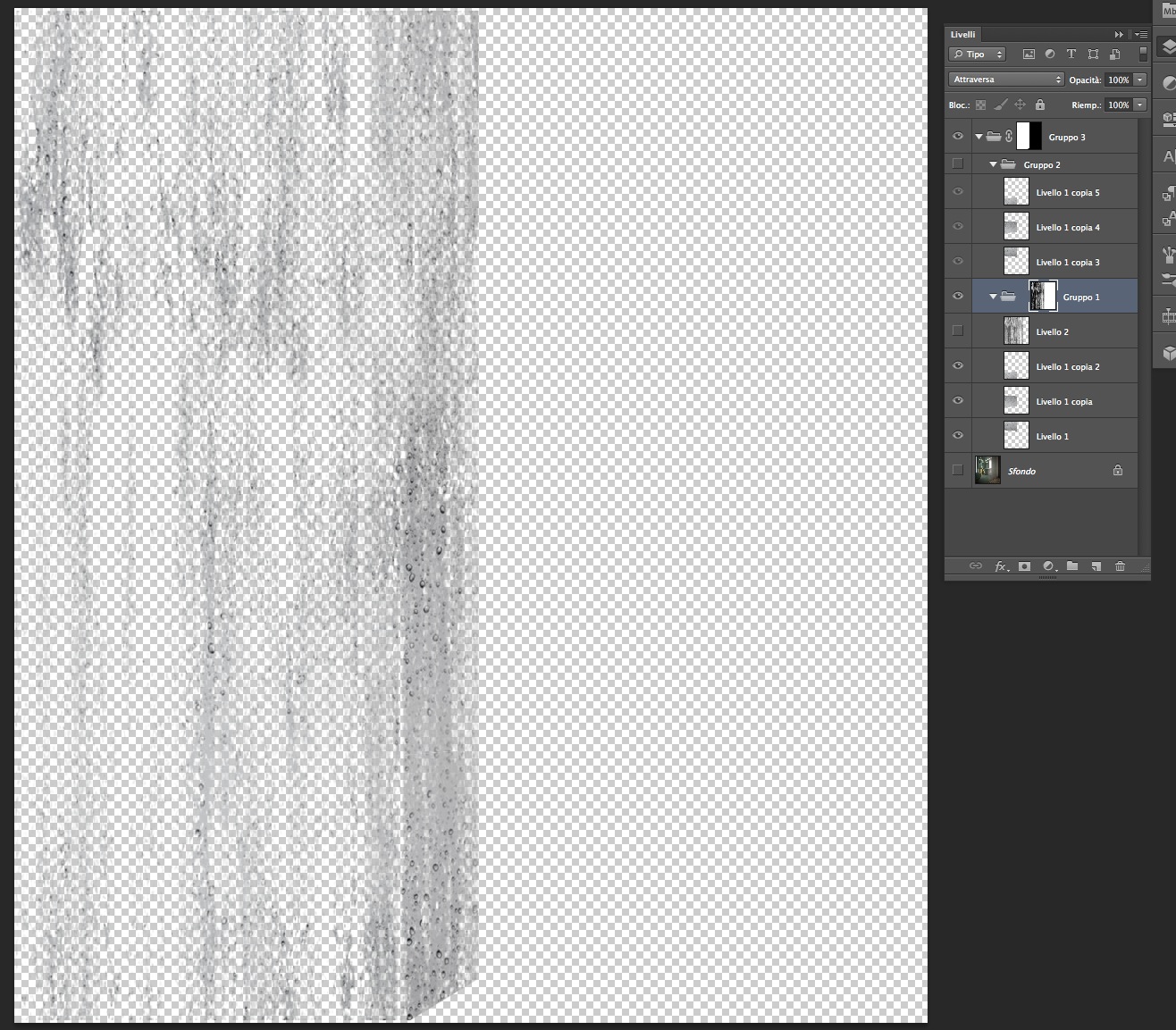Lock transparent pixels checkerboard icon
Viewport: 1176px width, 1030px height.
(x=981, y=105)
